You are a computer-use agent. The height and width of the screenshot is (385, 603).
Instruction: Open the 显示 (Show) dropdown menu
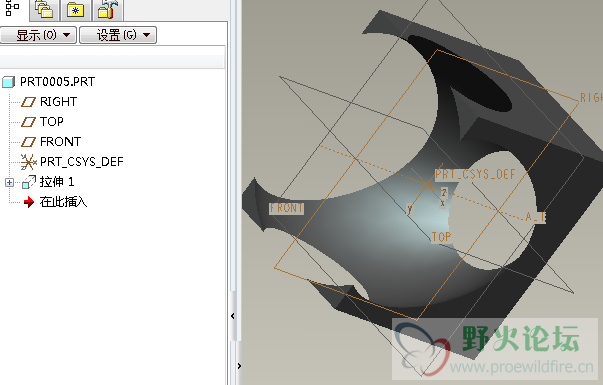point(38,35)
